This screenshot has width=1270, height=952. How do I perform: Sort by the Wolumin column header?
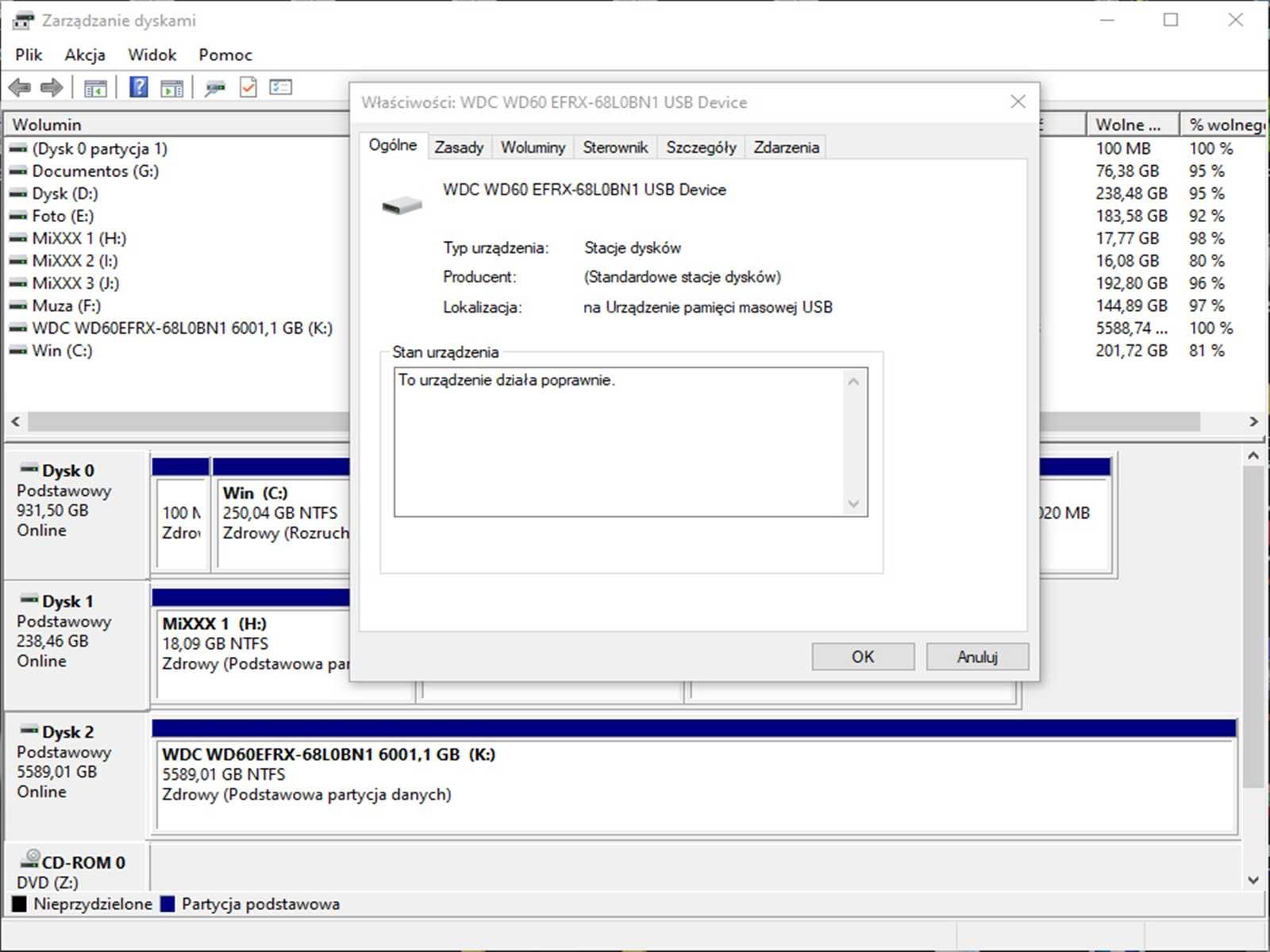(x=177, y=125)
